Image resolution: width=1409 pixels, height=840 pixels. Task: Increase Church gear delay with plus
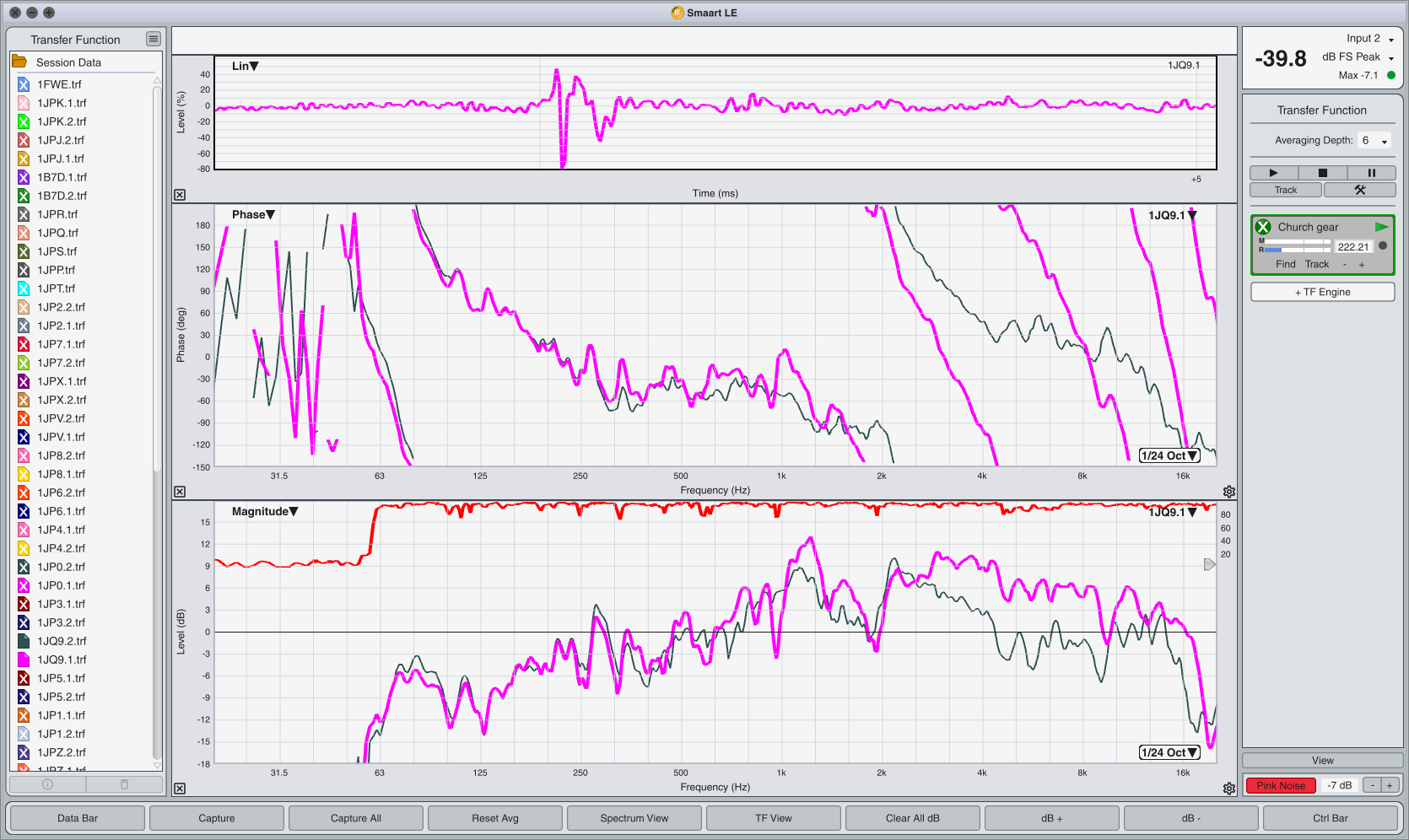coord(1362,265)
